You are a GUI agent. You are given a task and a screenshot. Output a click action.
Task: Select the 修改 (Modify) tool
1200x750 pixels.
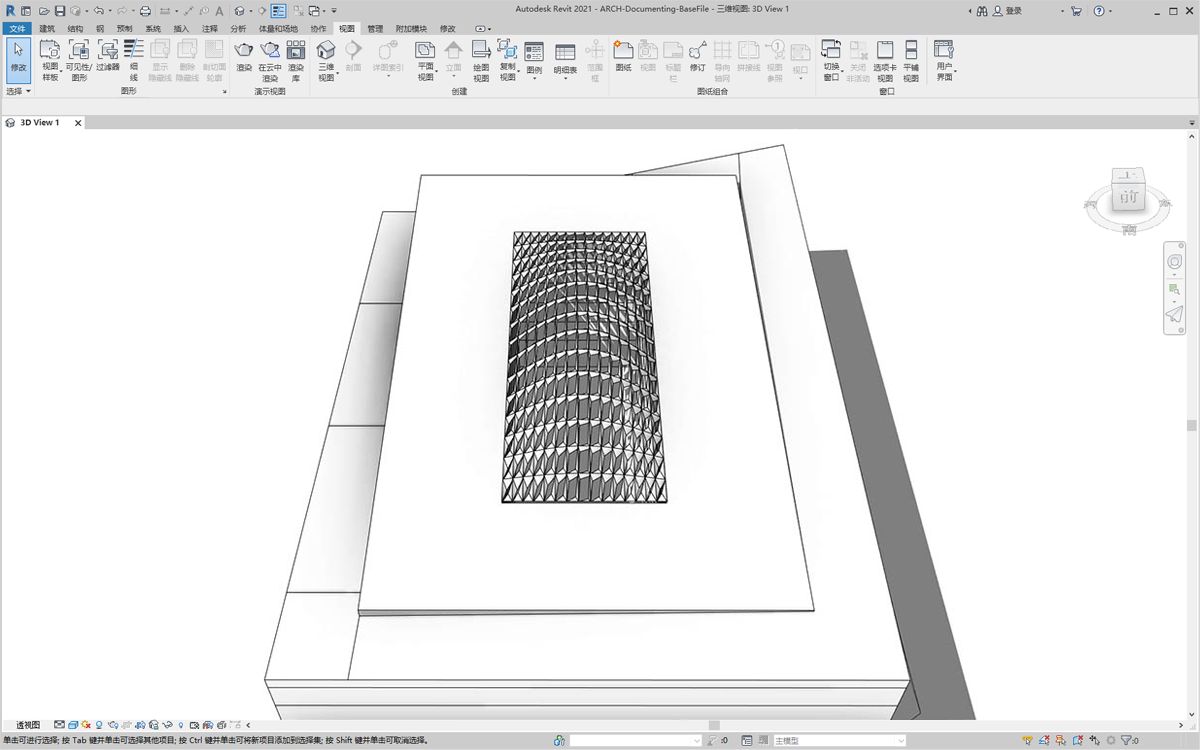point(18,60)
